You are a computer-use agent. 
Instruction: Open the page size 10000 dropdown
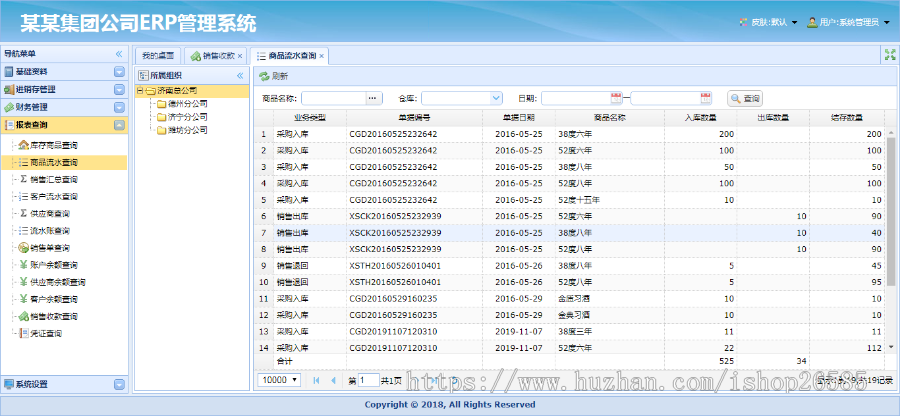coord(295,381)
